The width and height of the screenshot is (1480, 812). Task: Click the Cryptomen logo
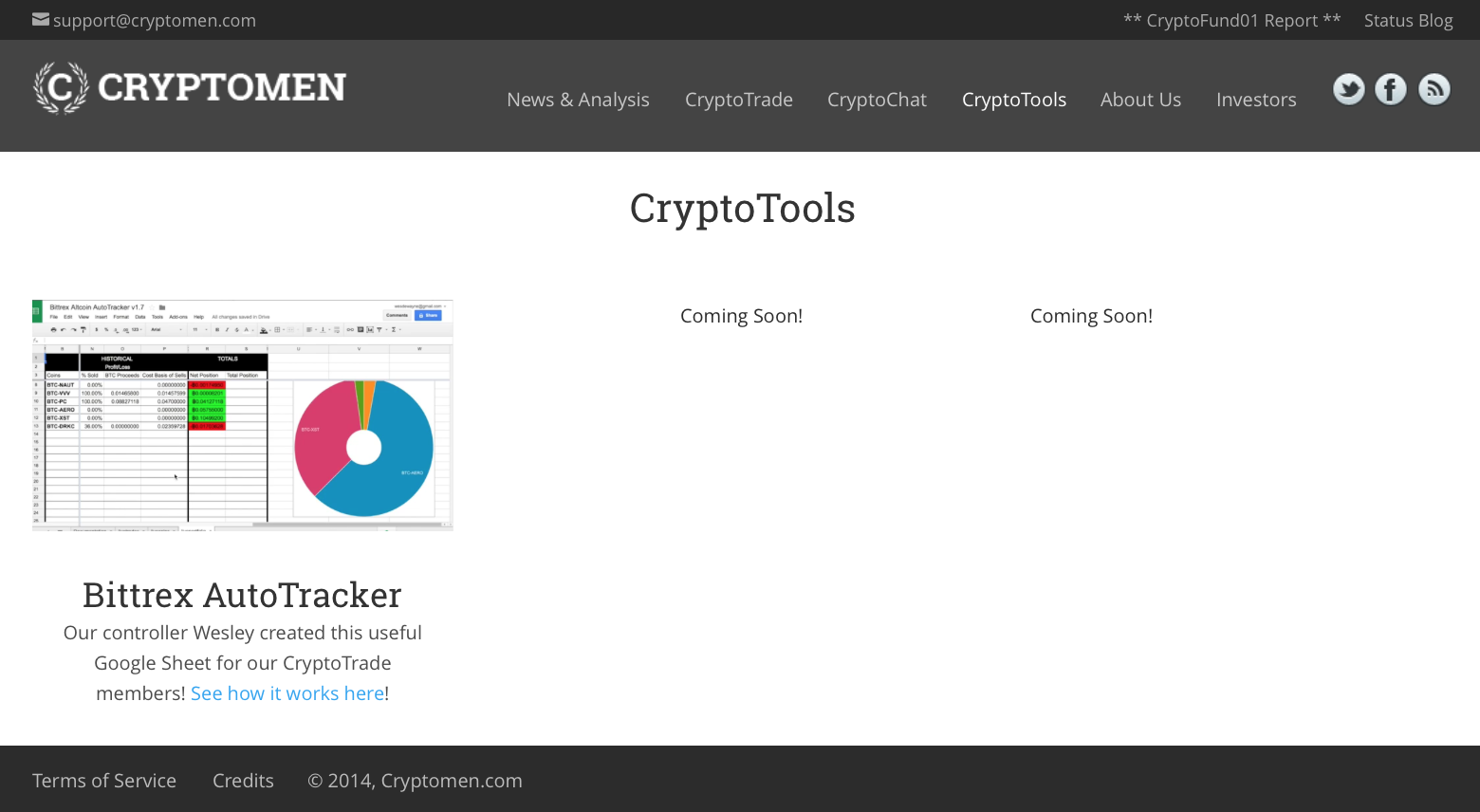click(x=190, y=87)
